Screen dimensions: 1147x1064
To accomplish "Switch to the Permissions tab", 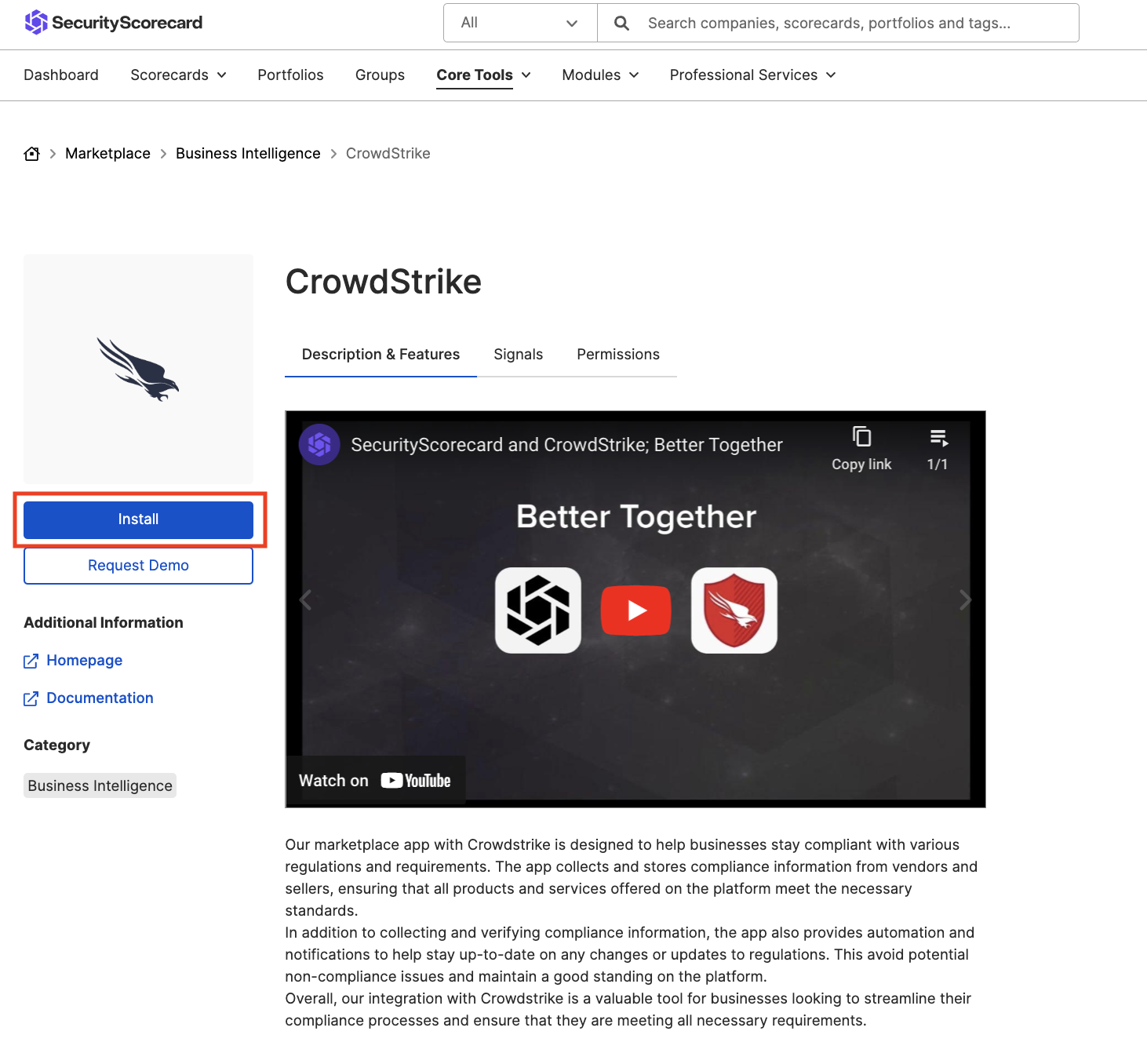I will 617,355.
